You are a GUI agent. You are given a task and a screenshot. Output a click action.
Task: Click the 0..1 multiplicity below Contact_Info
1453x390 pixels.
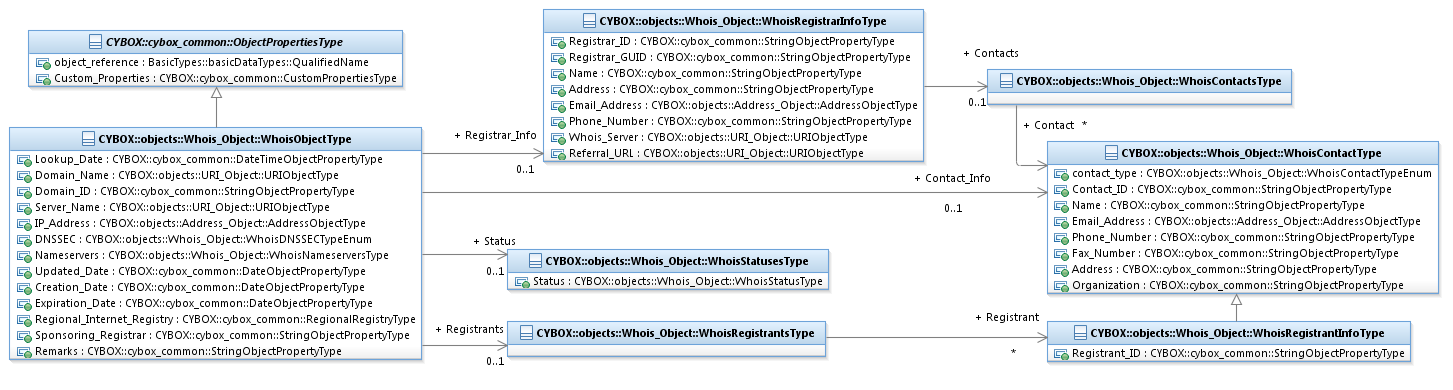(x=952, y=208)
